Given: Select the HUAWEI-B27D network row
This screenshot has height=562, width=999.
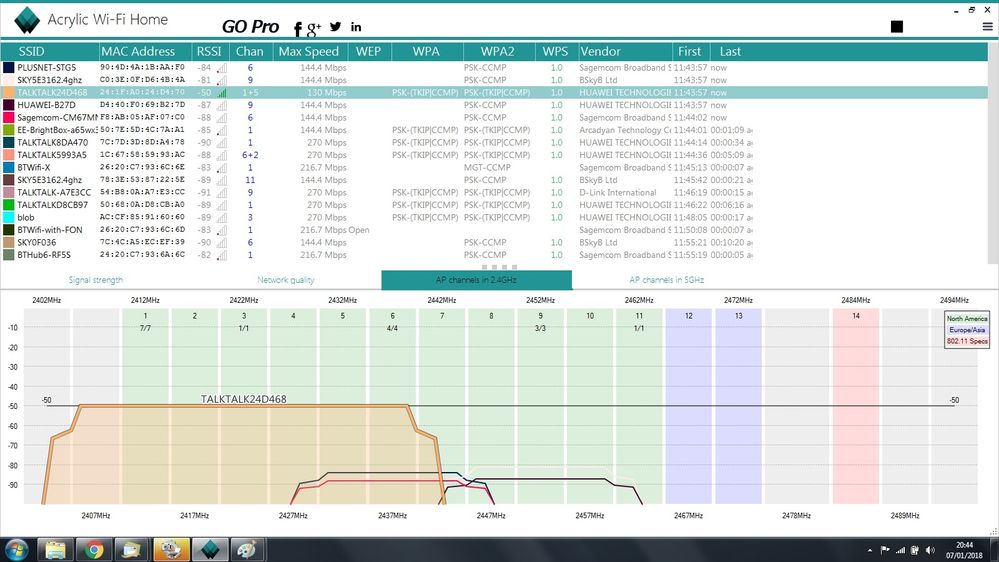Looking at the screenshot, I should point(494,105).
